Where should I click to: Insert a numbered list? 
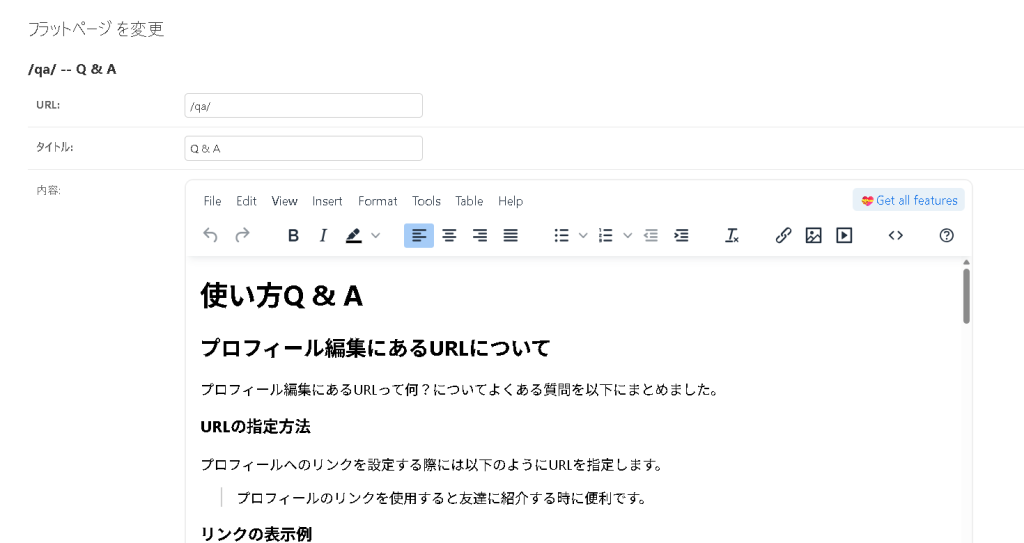[606, 235]
